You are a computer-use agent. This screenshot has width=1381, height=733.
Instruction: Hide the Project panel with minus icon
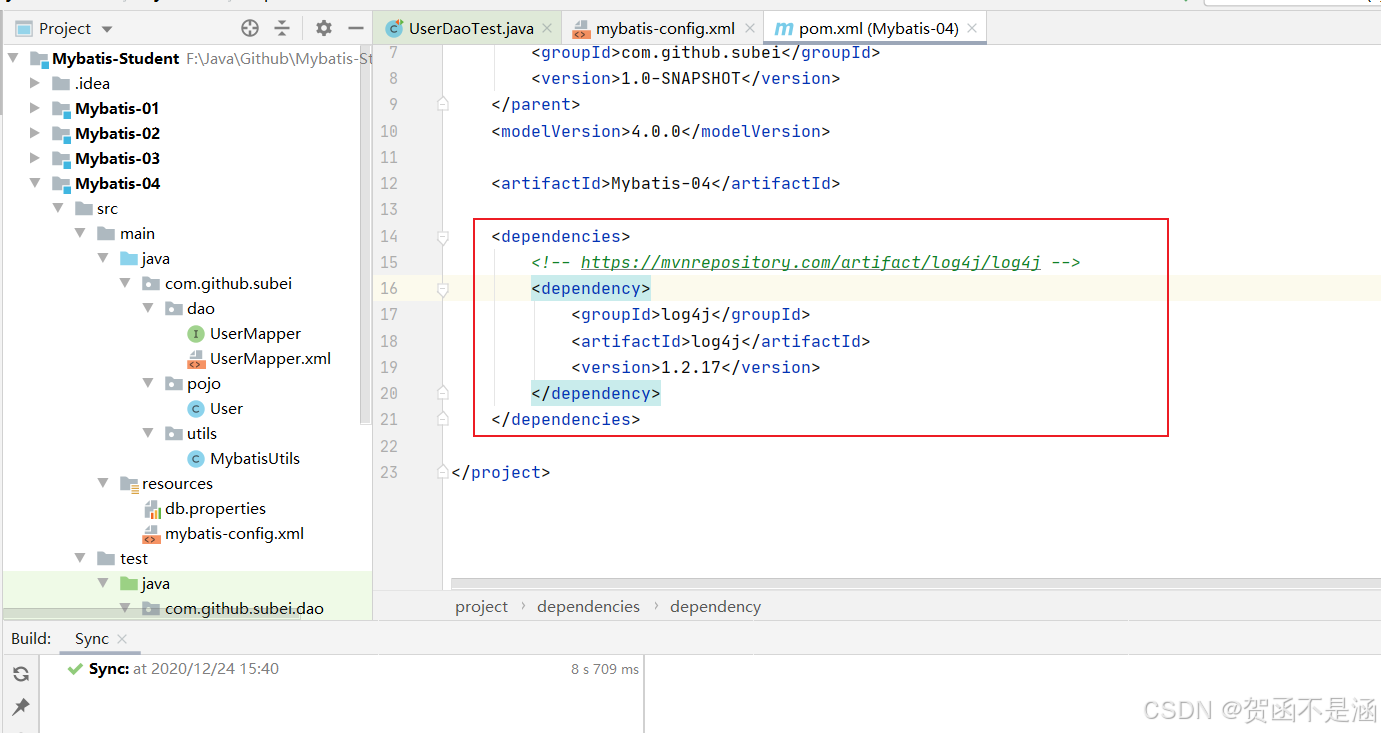[x=355, y=28]
